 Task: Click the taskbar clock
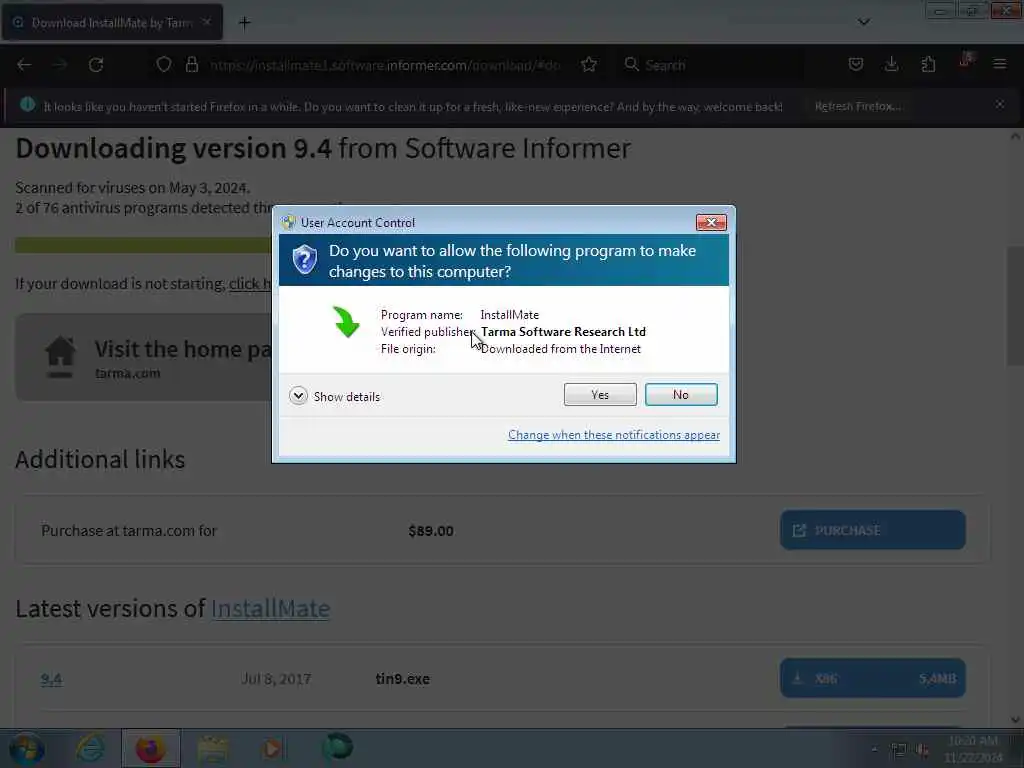click(x=973, y=749)
